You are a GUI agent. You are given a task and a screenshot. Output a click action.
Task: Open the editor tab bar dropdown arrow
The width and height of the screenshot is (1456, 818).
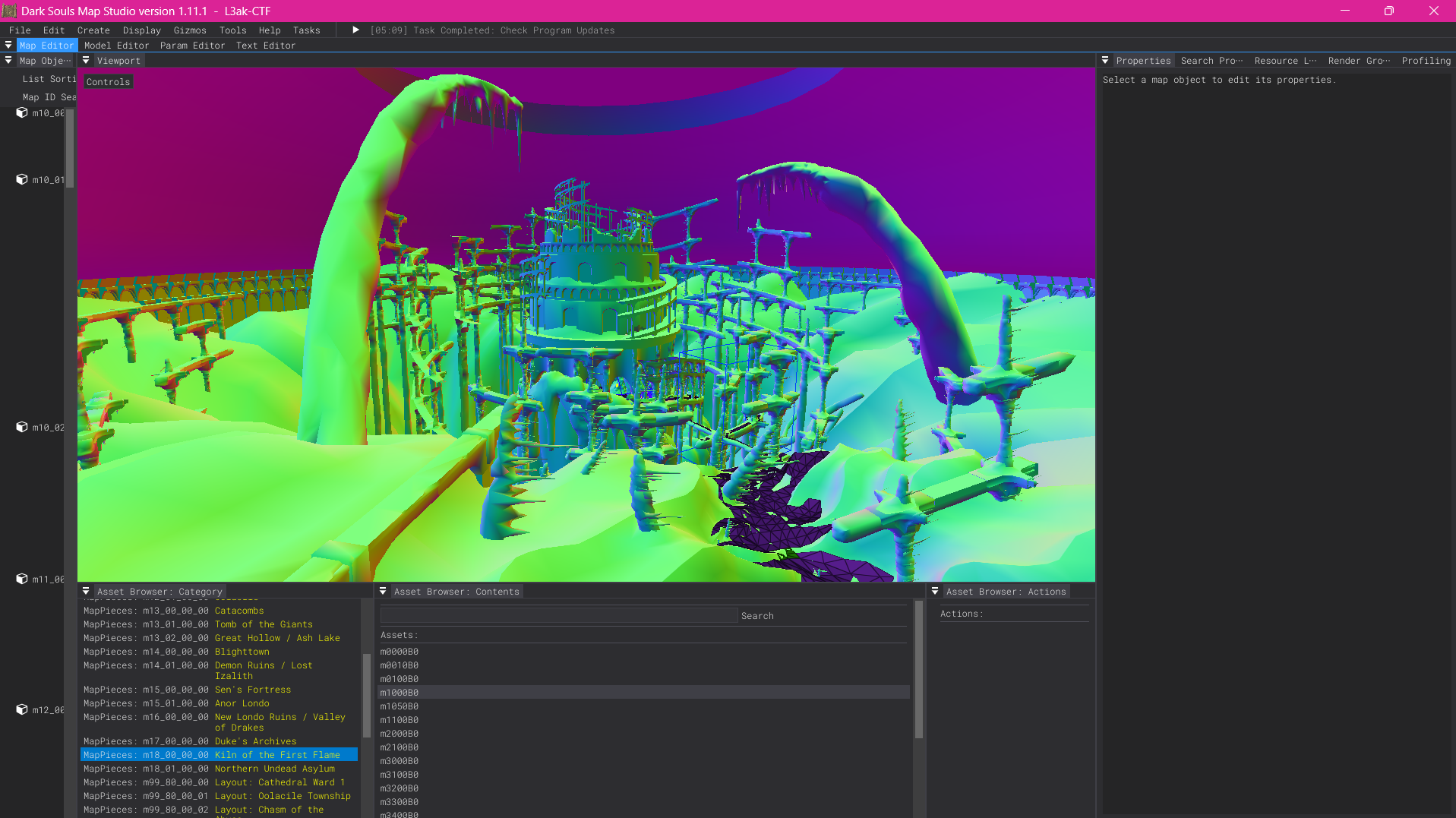click(x=8, y=46)
